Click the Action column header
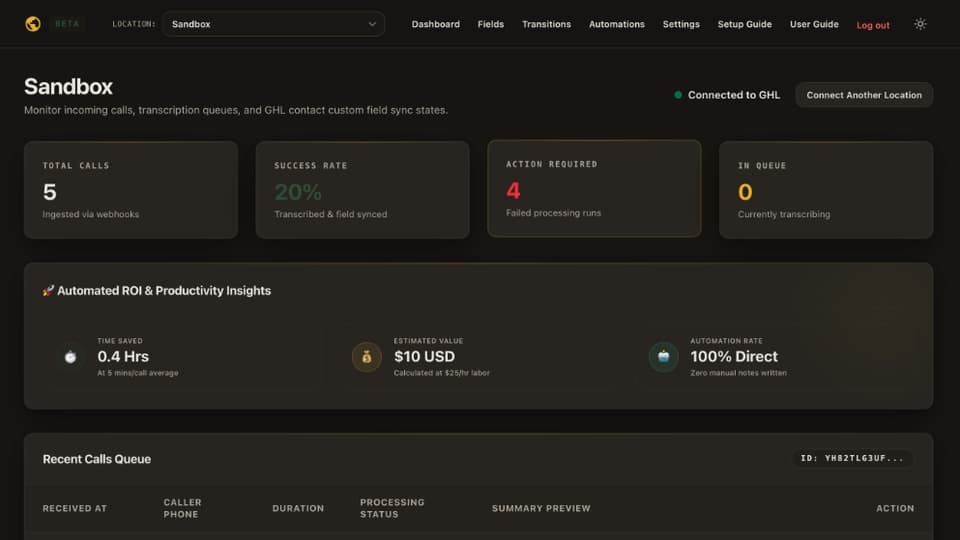960x540 pixels. click(x=895, y=508)
